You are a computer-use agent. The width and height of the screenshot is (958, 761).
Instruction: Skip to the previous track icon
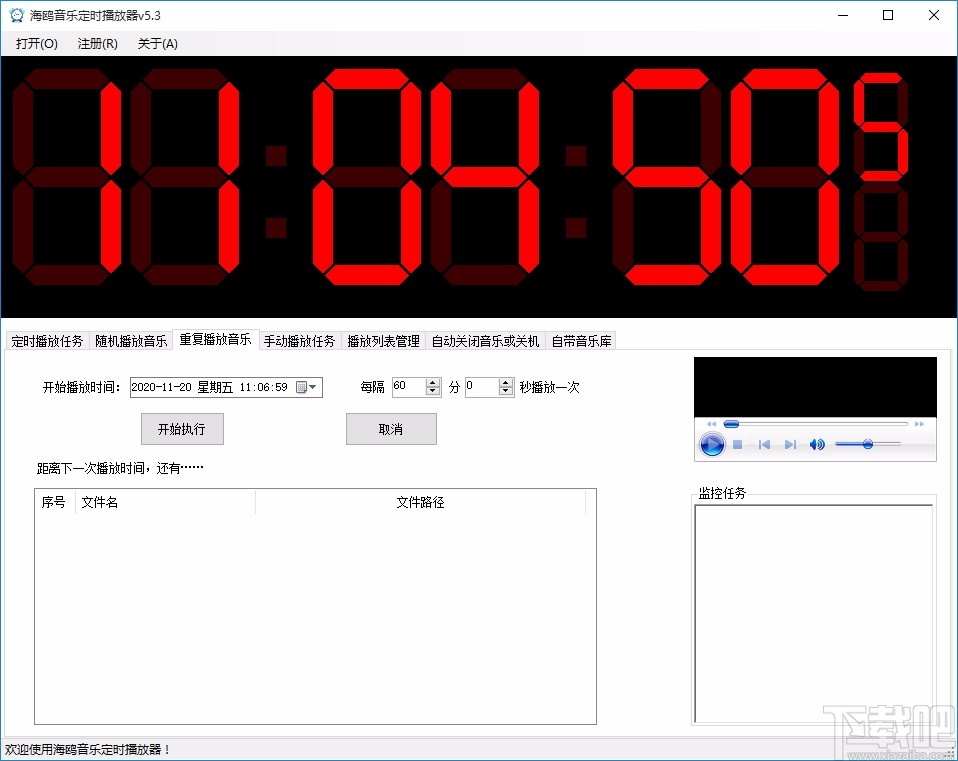pos(765,443)
